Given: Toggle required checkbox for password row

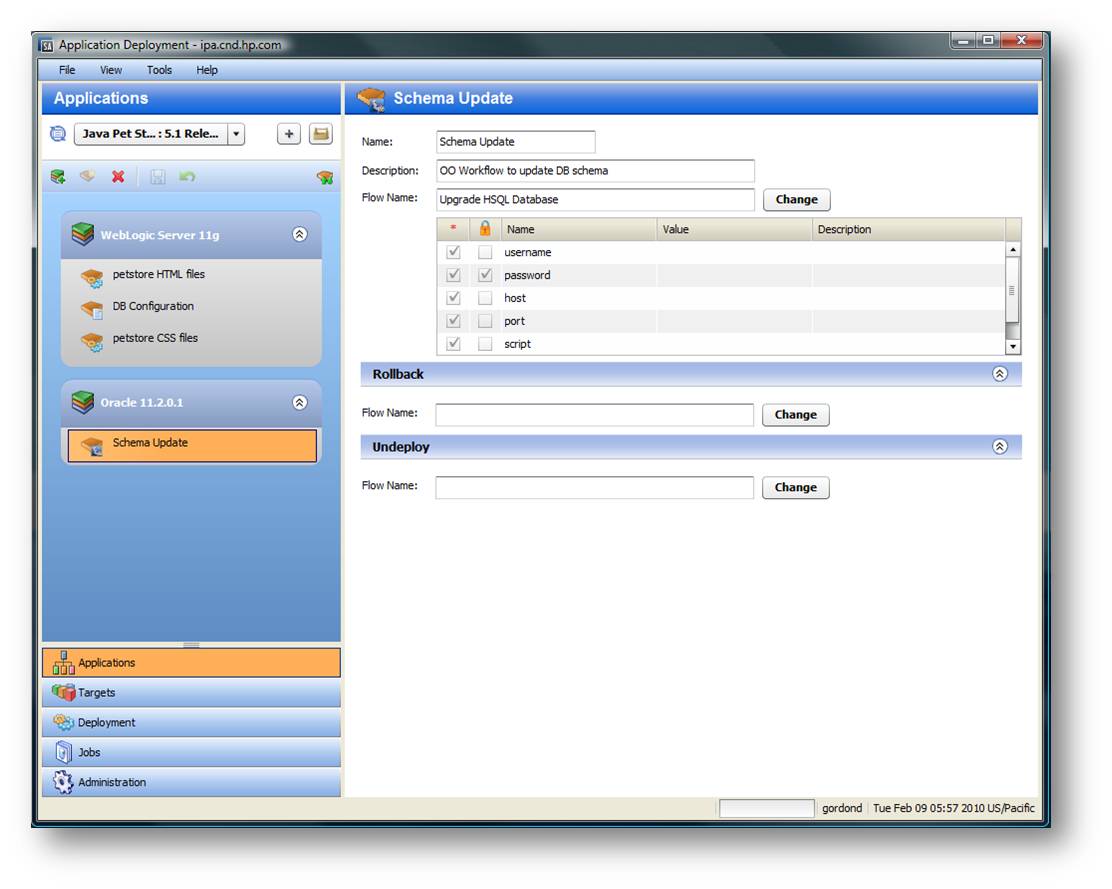Looking at the screenshot, I should pyautogui.click(x=454, y=275).
